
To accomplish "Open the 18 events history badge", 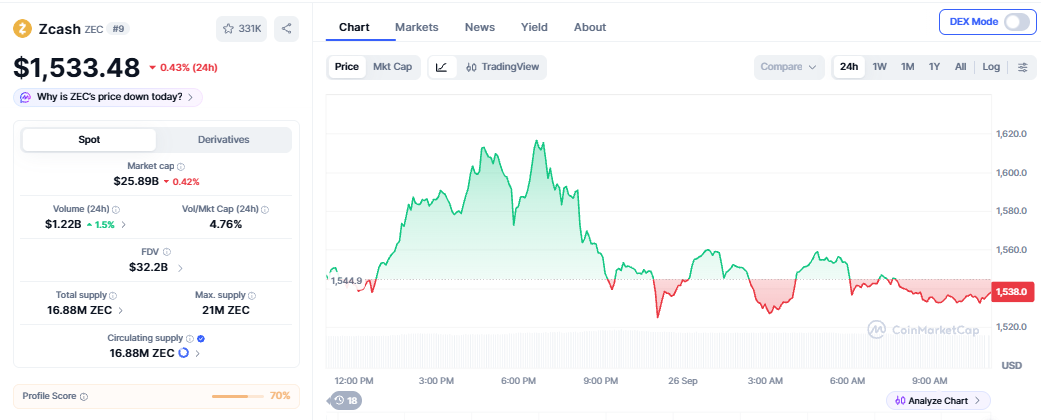I will tap(347, 401).
